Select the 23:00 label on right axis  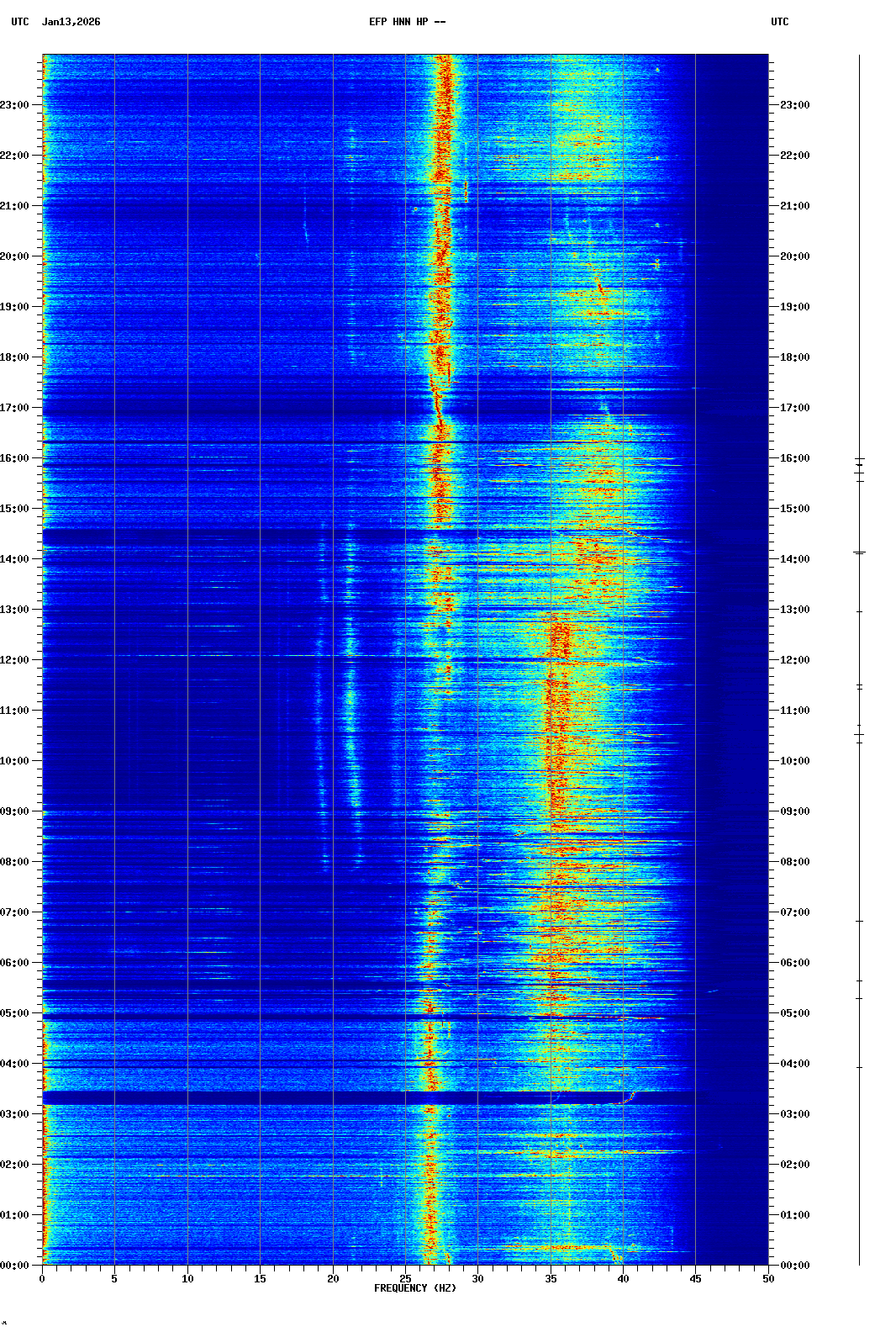tap(794, 105)
